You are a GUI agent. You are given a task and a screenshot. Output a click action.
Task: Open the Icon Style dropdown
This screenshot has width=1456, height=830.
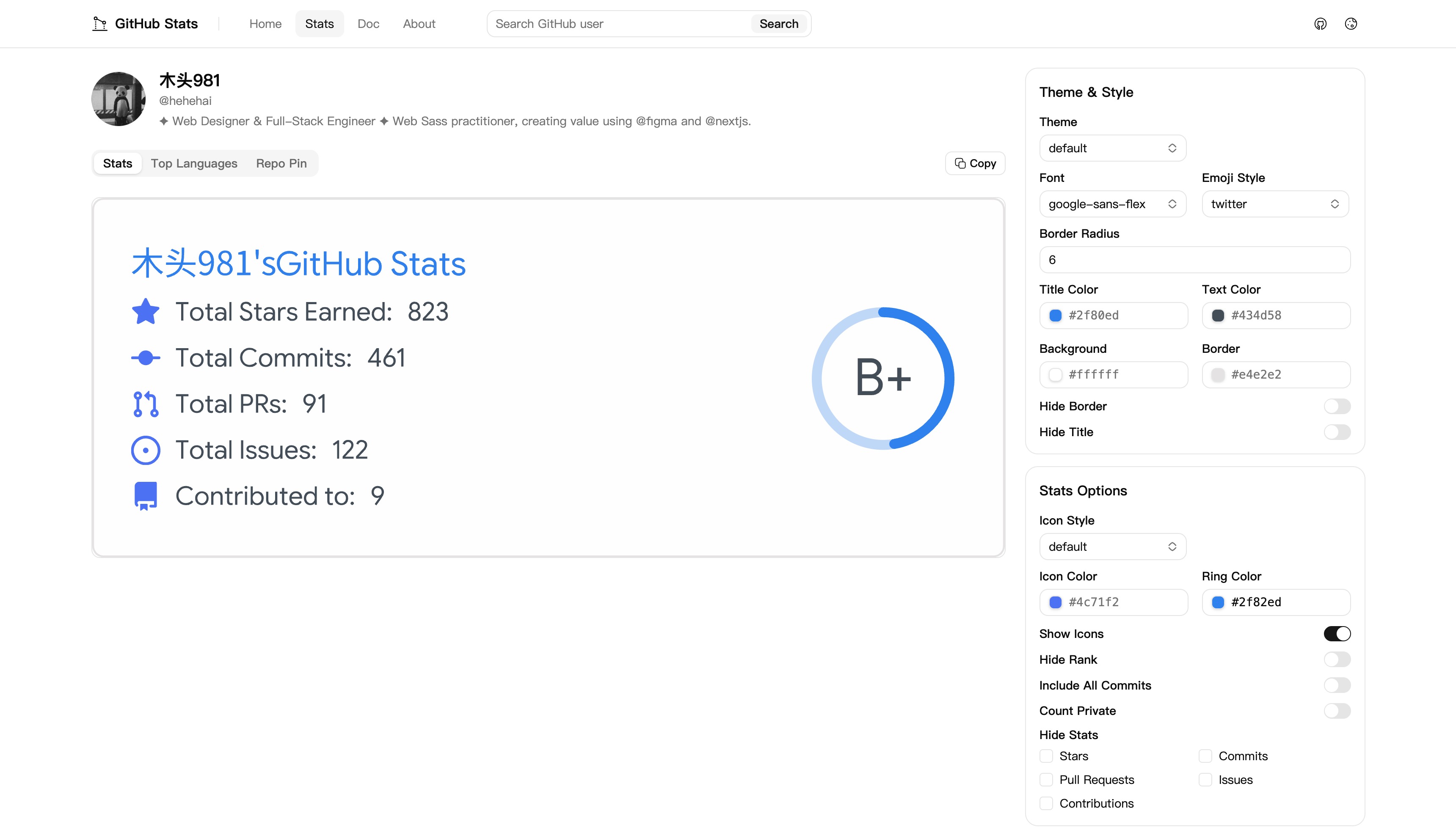1113,546
